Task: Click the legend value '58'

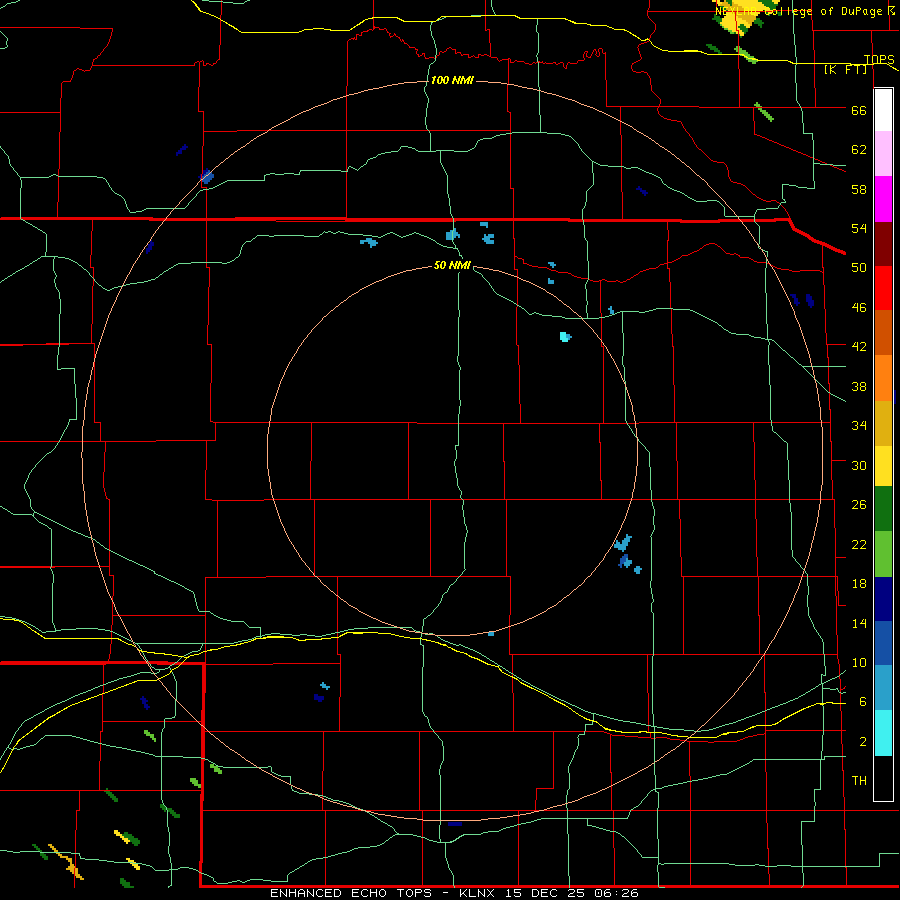Action: tap(859, 189)
